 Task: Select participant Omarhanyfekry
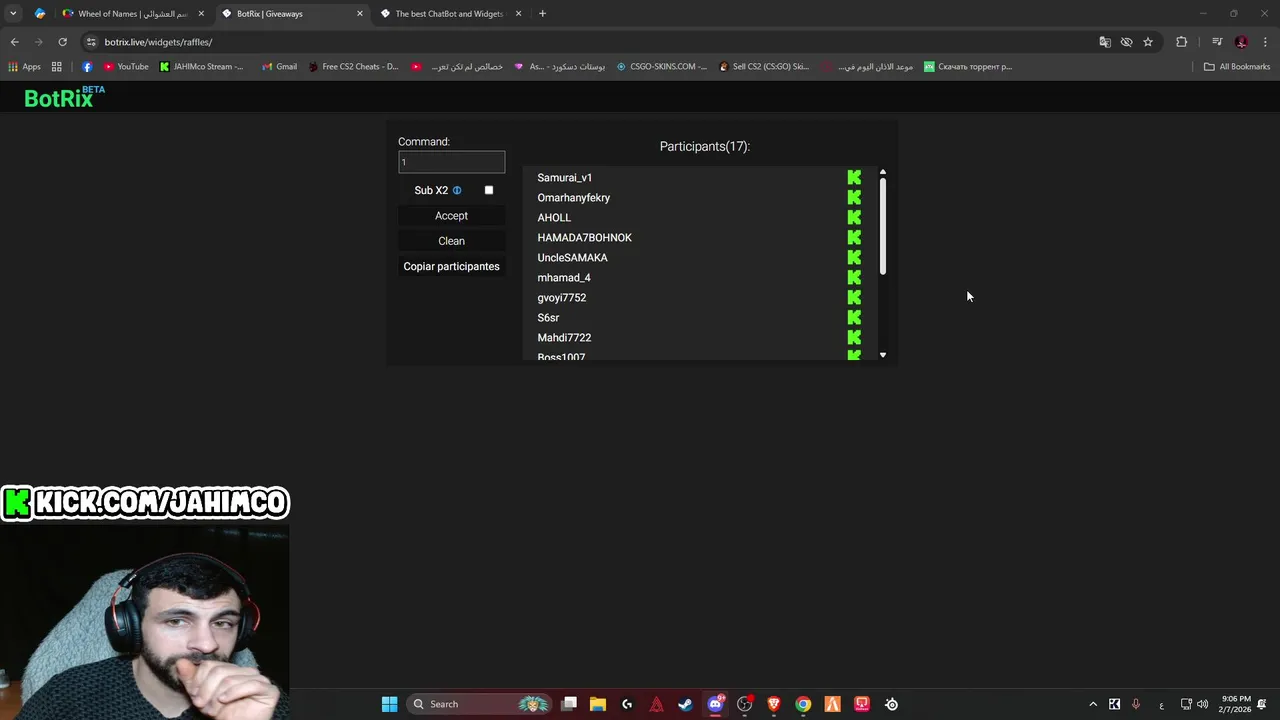(x=574, y=198)
